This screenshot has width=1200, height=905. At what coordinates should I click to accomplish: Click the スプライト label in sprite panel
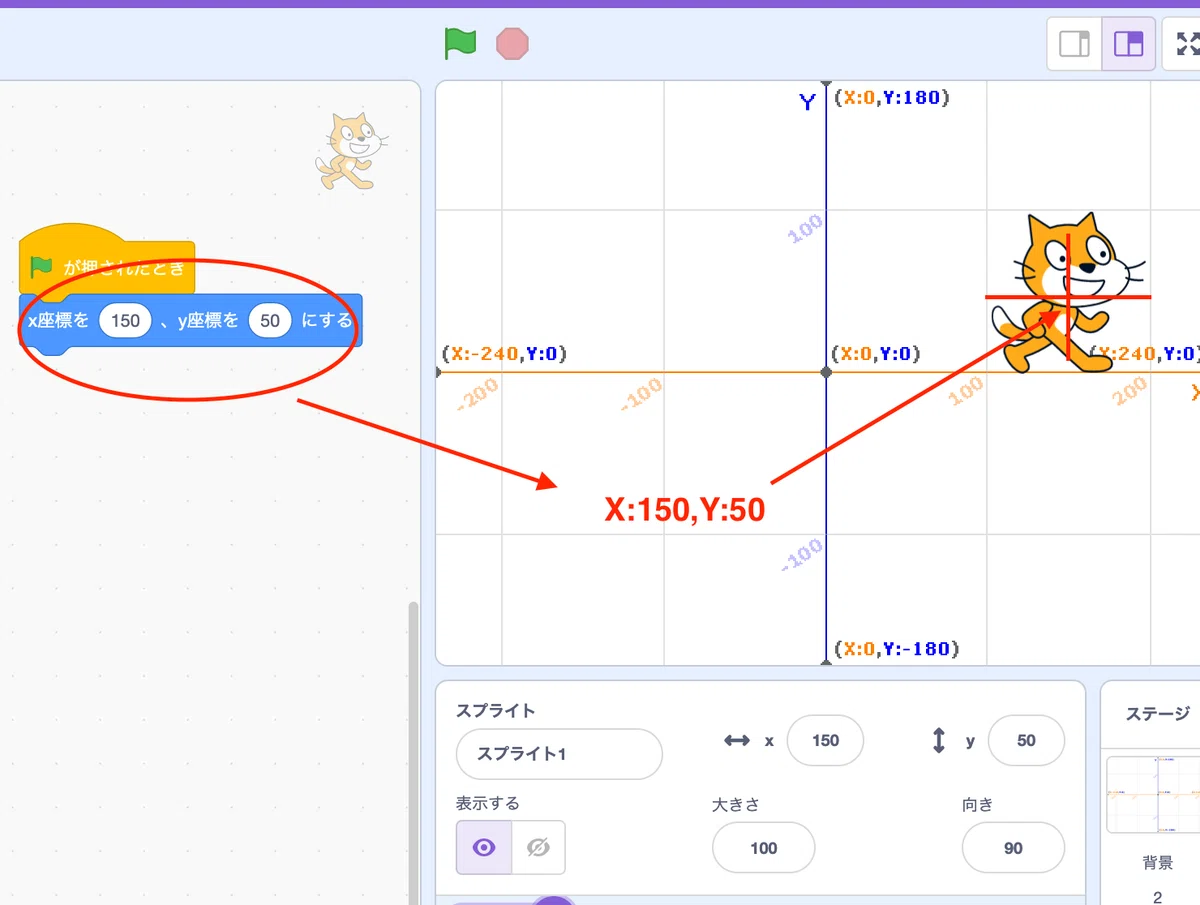(496, 711)
